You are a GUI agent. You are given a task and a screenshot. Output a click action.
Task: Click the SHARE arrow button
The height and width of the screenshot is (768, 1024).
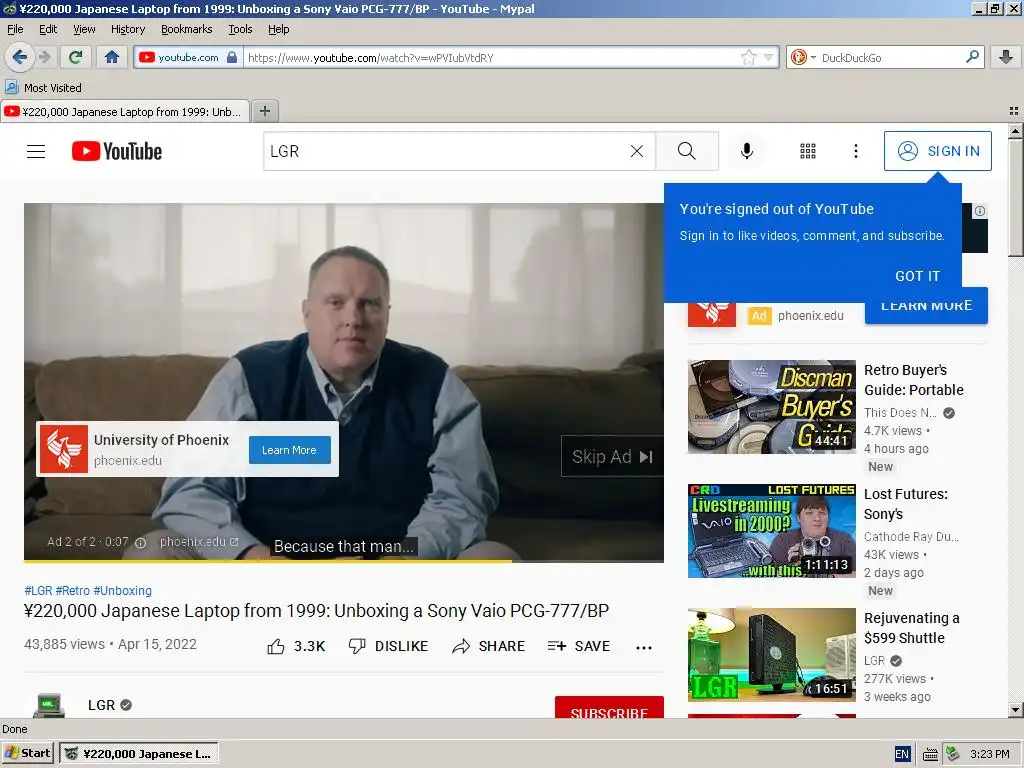[x=488, y=646]
